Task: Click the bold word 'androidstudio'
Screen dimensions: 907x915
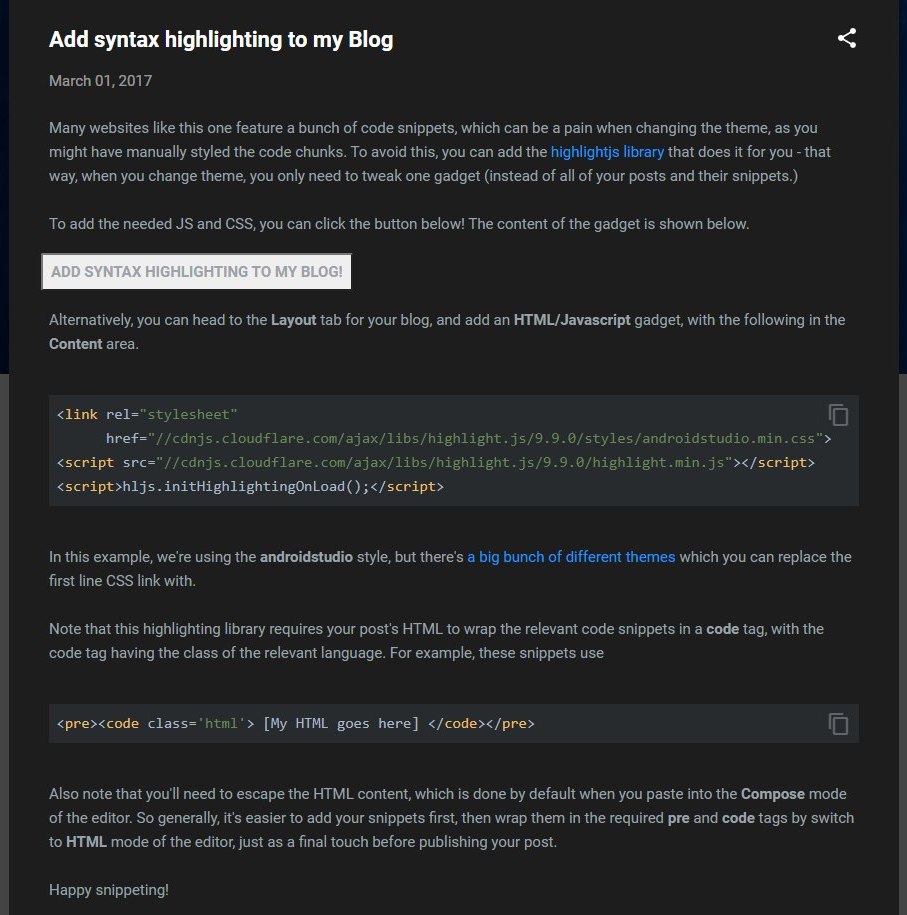Action: coord(306,557)
